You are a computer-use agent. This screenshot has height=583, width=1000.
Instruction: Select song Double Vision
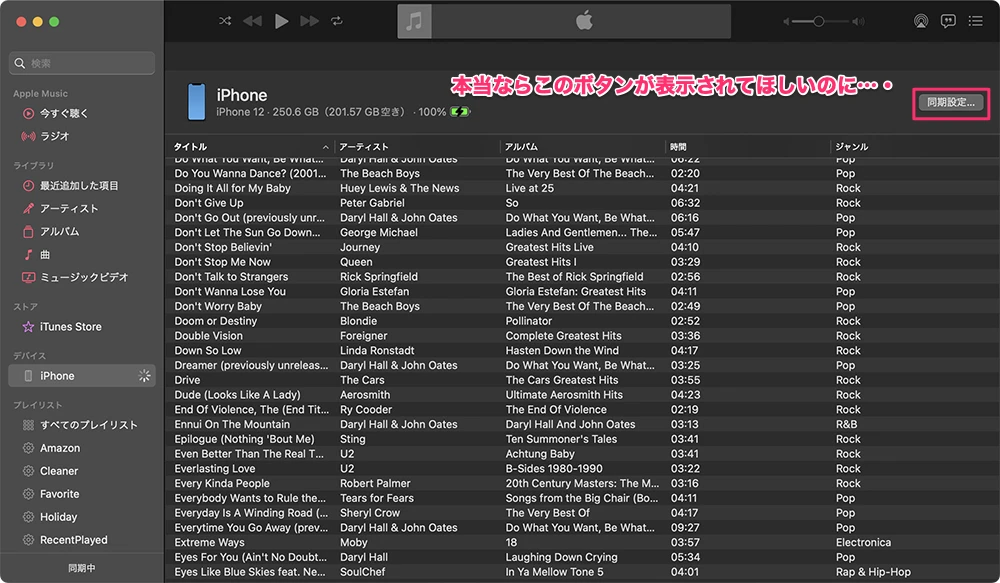coord(209,336)
